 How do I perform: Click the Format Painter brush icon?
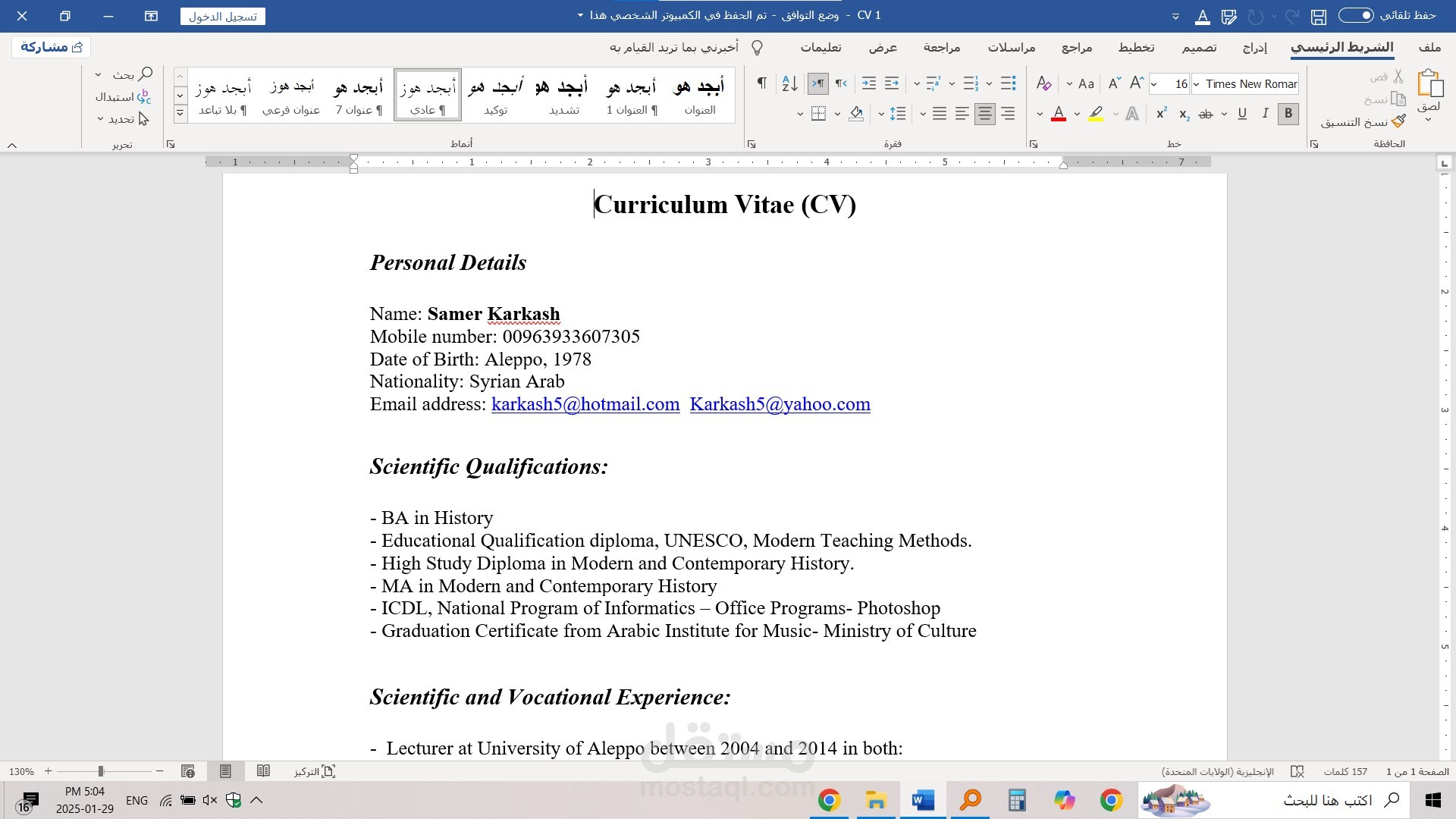pos(1399,121)
